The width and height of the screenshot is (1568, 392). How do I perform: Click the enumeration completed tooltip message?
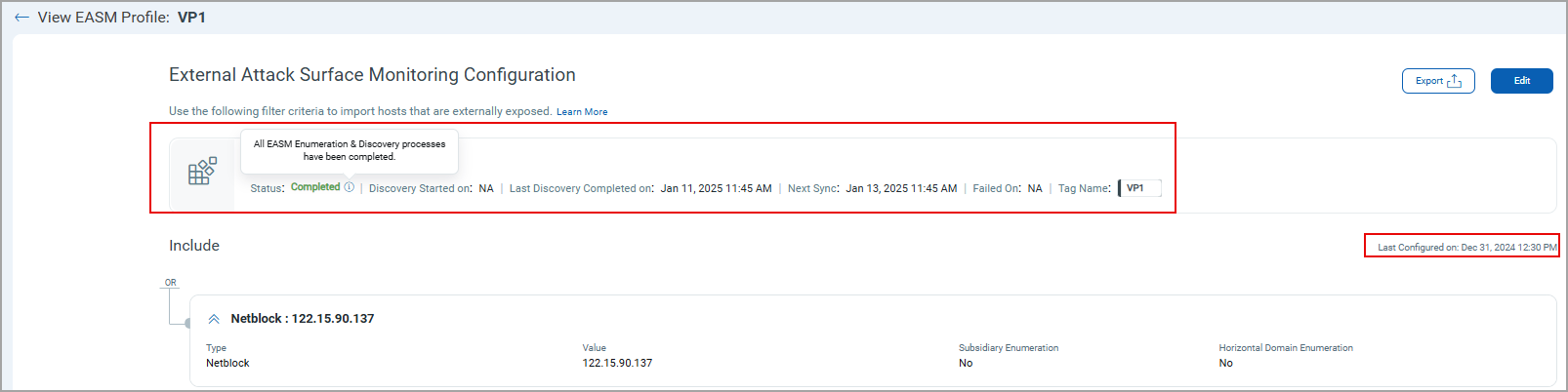[350, 150]
